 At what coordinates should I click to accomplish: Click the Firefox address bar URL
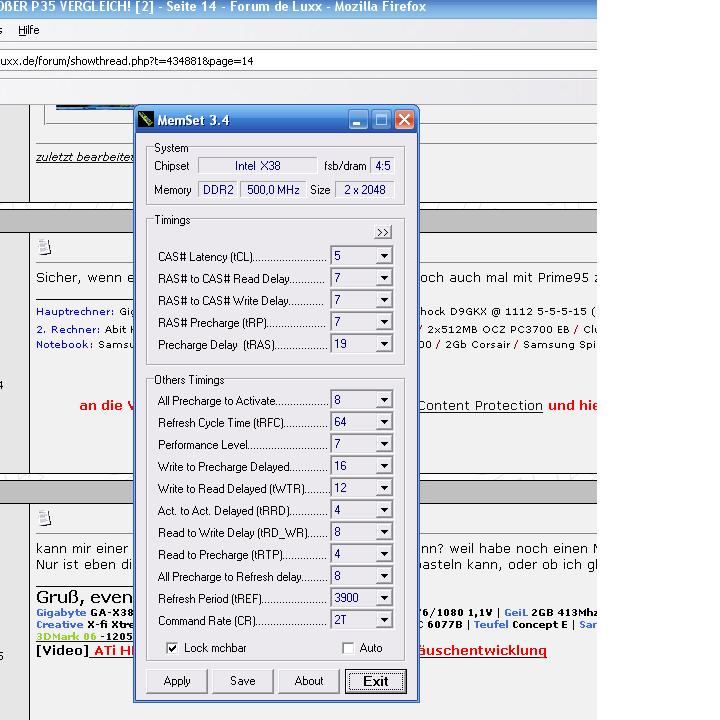point(127,61)
